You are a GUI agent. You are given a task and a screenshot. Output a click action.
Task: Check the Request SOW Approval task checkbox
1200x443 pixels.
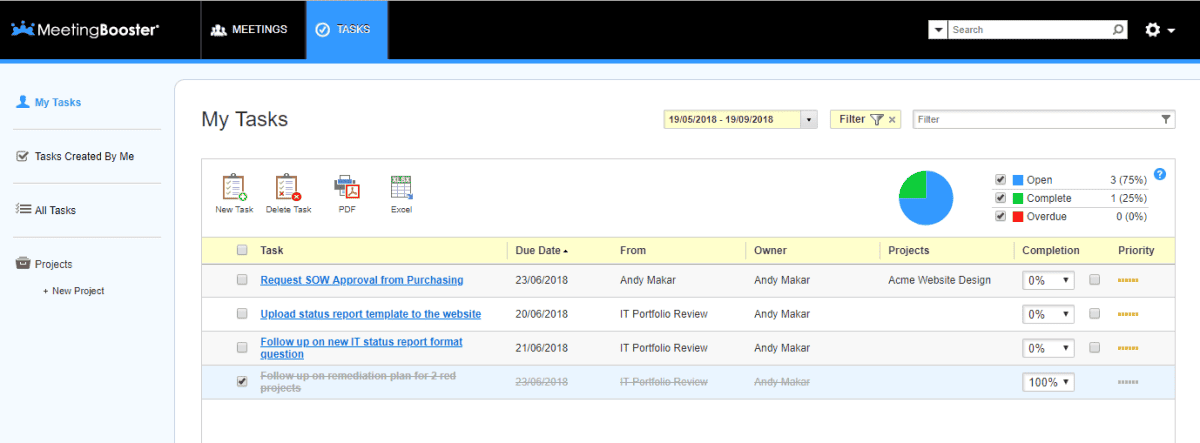(x=242, y=280)
